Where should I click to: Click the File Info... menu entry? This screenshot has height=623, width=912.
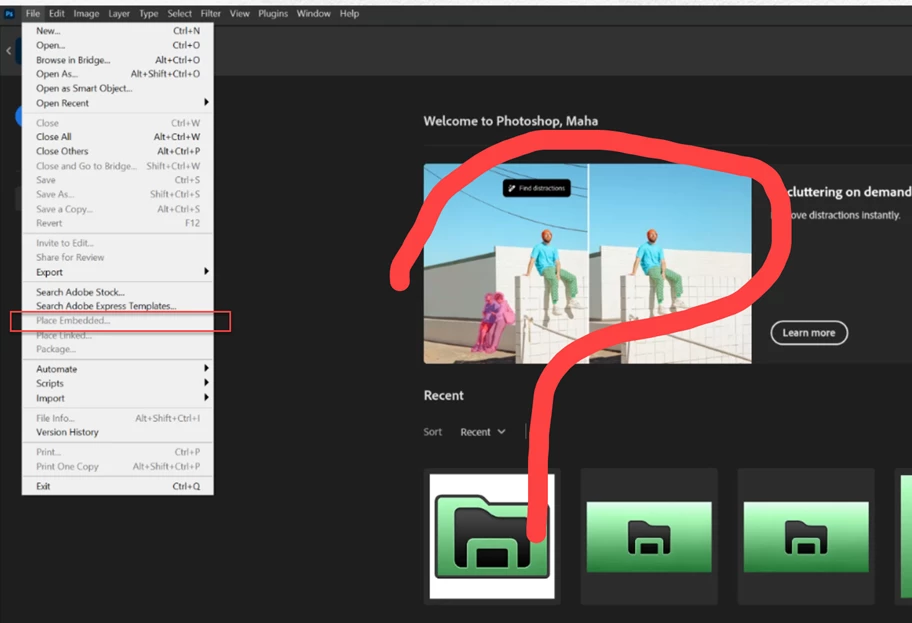coord(117,418)
